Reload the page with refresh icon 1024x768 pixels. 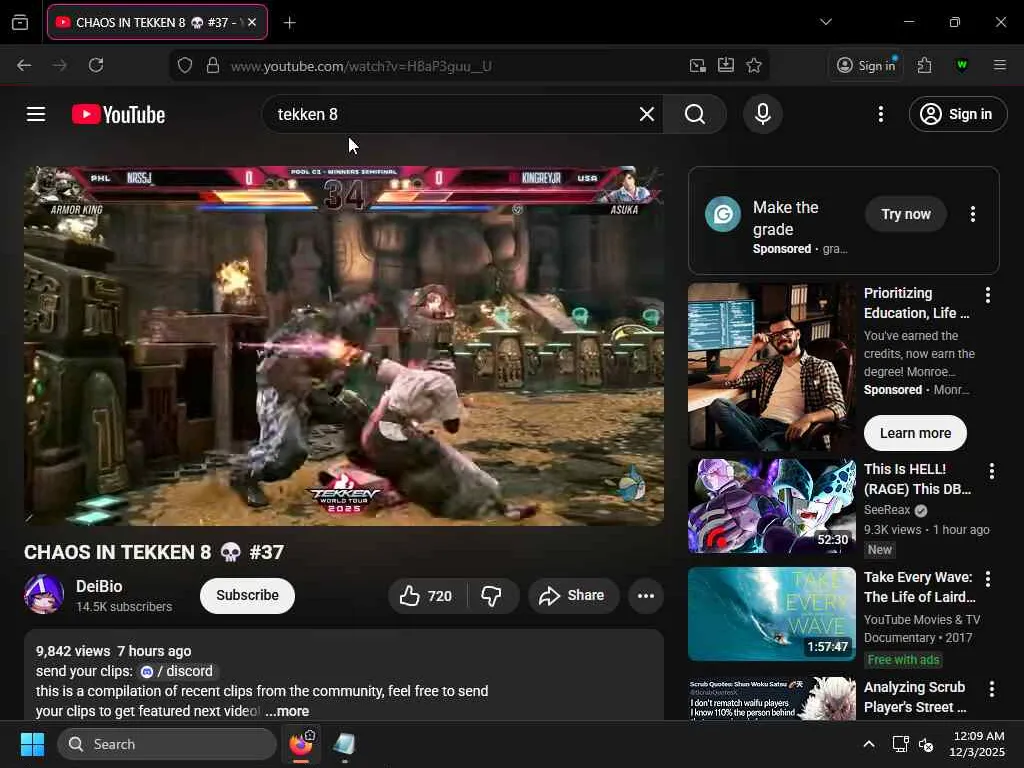96,65
